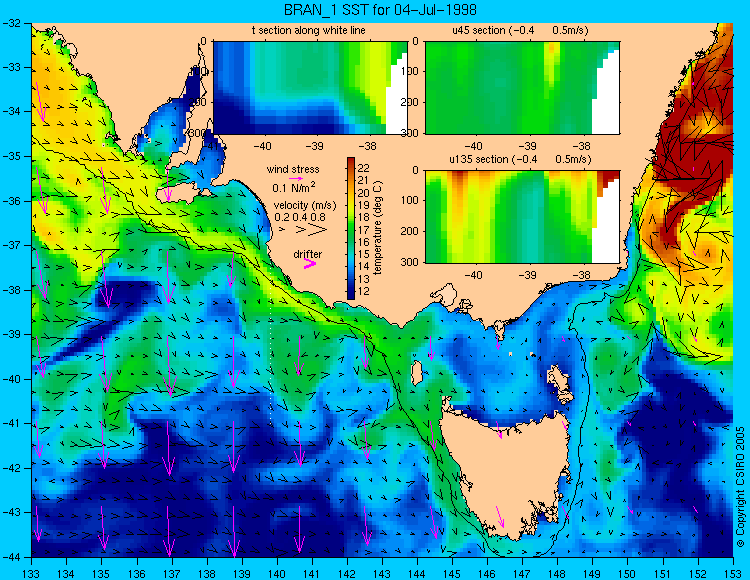Click the "temperature (deg C)" colorbar label
This screenshot has height=580, width=750.
click(x=378, y=228)
